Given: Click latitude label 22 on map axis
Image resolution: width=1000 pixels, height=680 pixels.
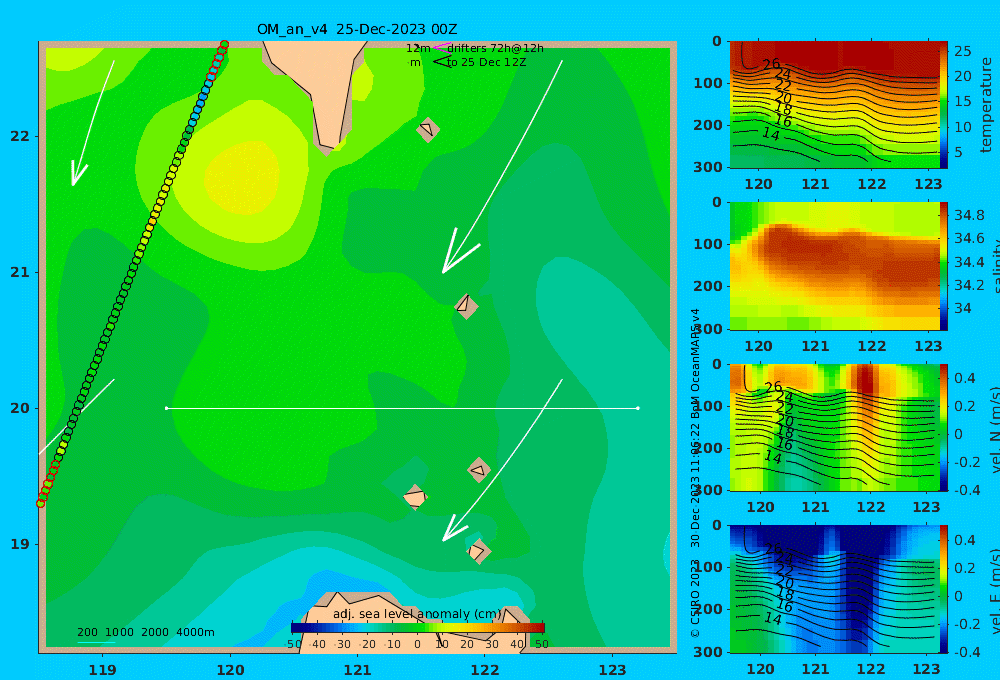Looking at the screenshot, I should coord(20,136).
